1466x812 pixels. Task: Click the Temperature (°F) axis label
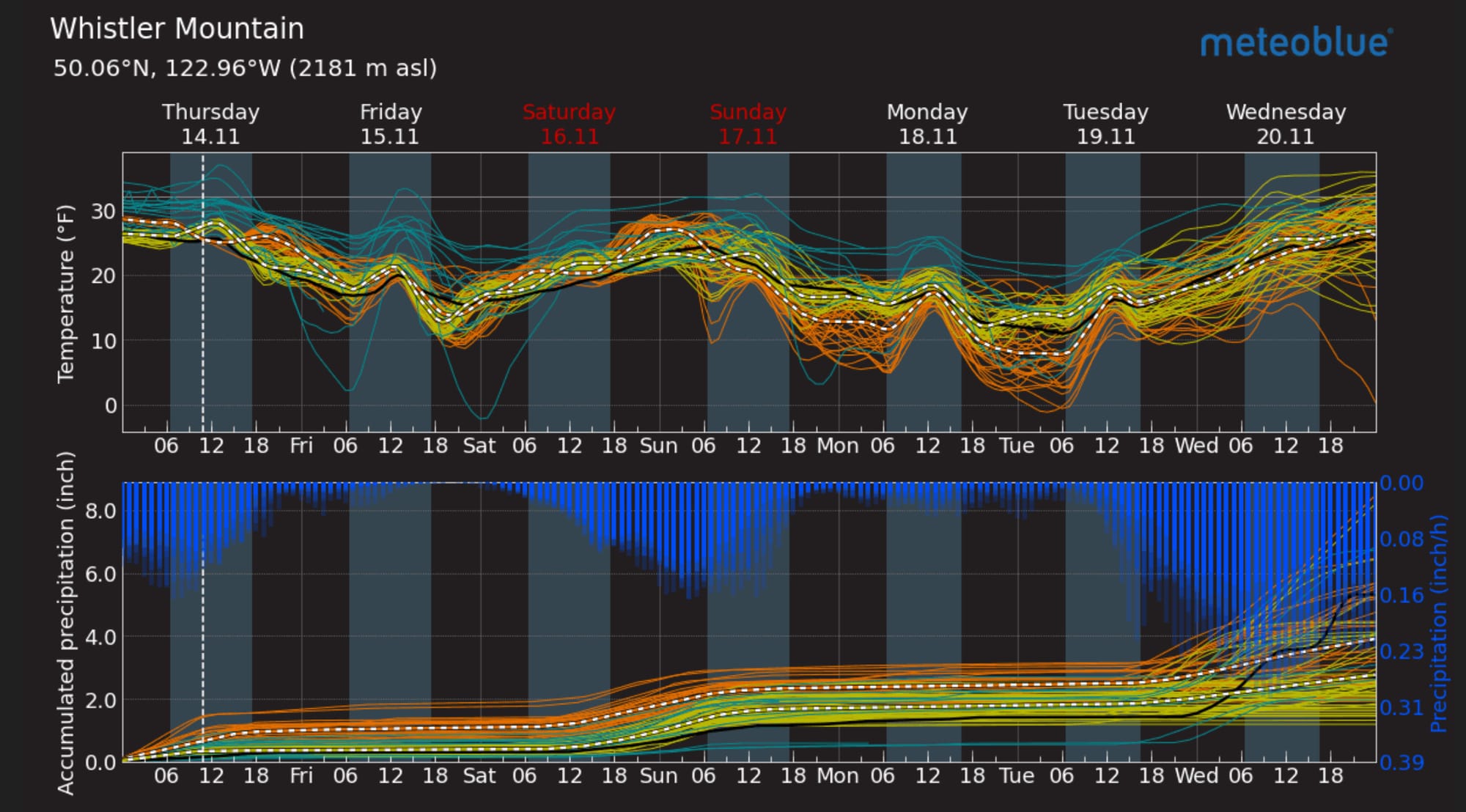(x=66, y=293)
